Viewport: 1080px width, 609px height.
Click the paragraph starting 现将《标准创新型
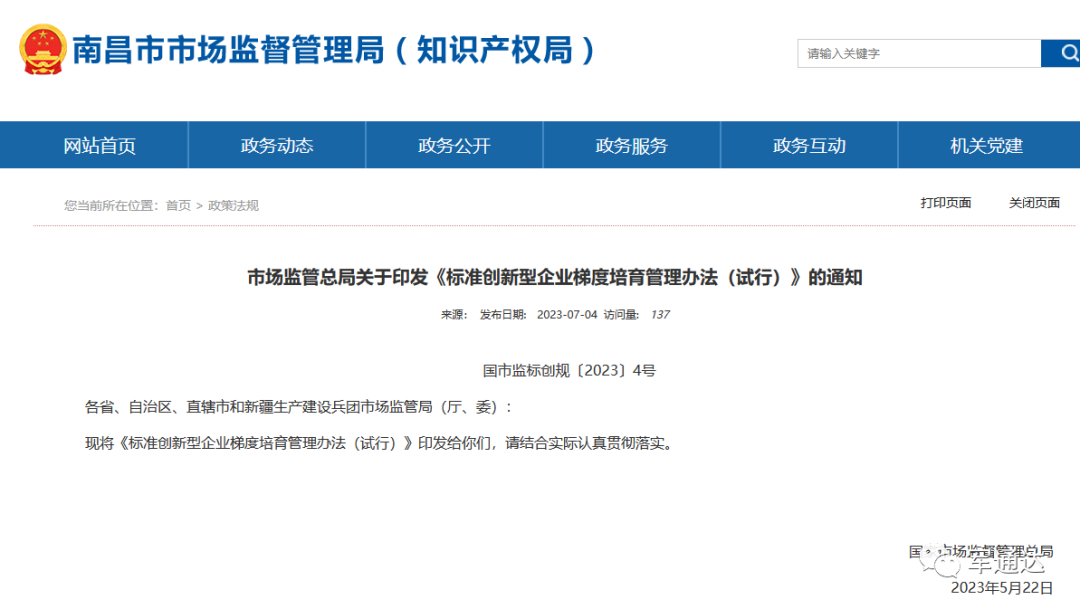coord(379,443)
